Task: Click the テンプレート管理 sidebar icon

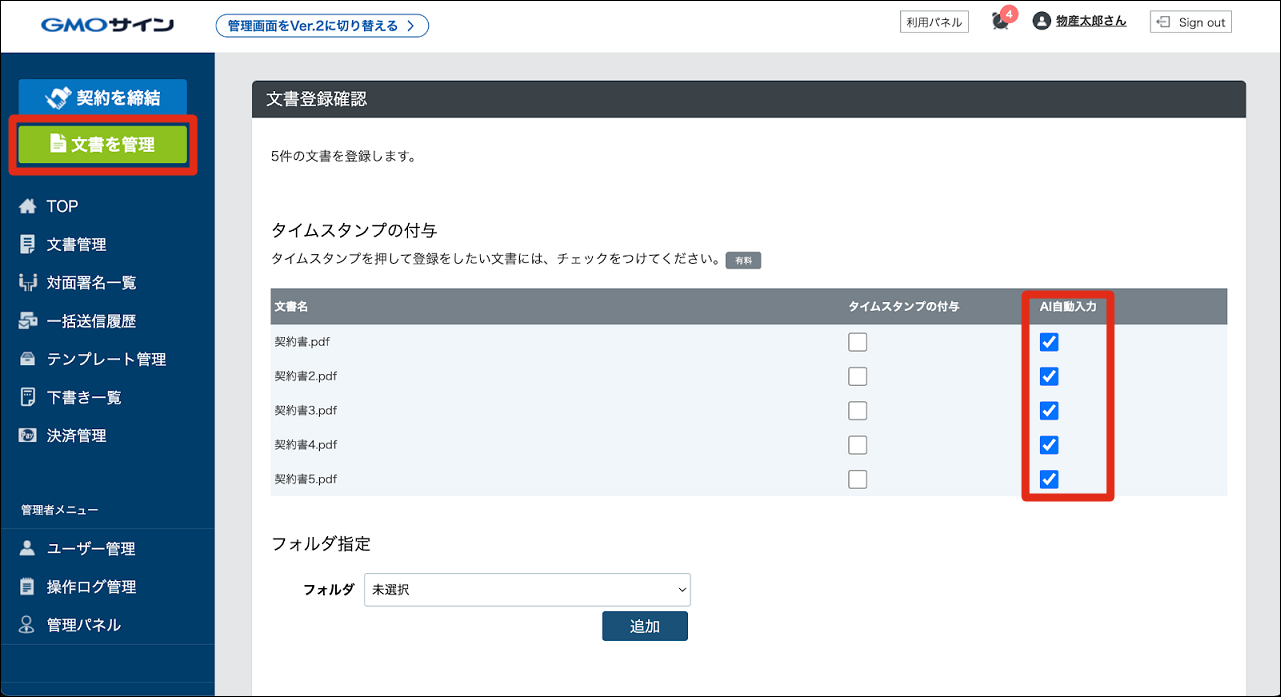Action: pos(28,359)
